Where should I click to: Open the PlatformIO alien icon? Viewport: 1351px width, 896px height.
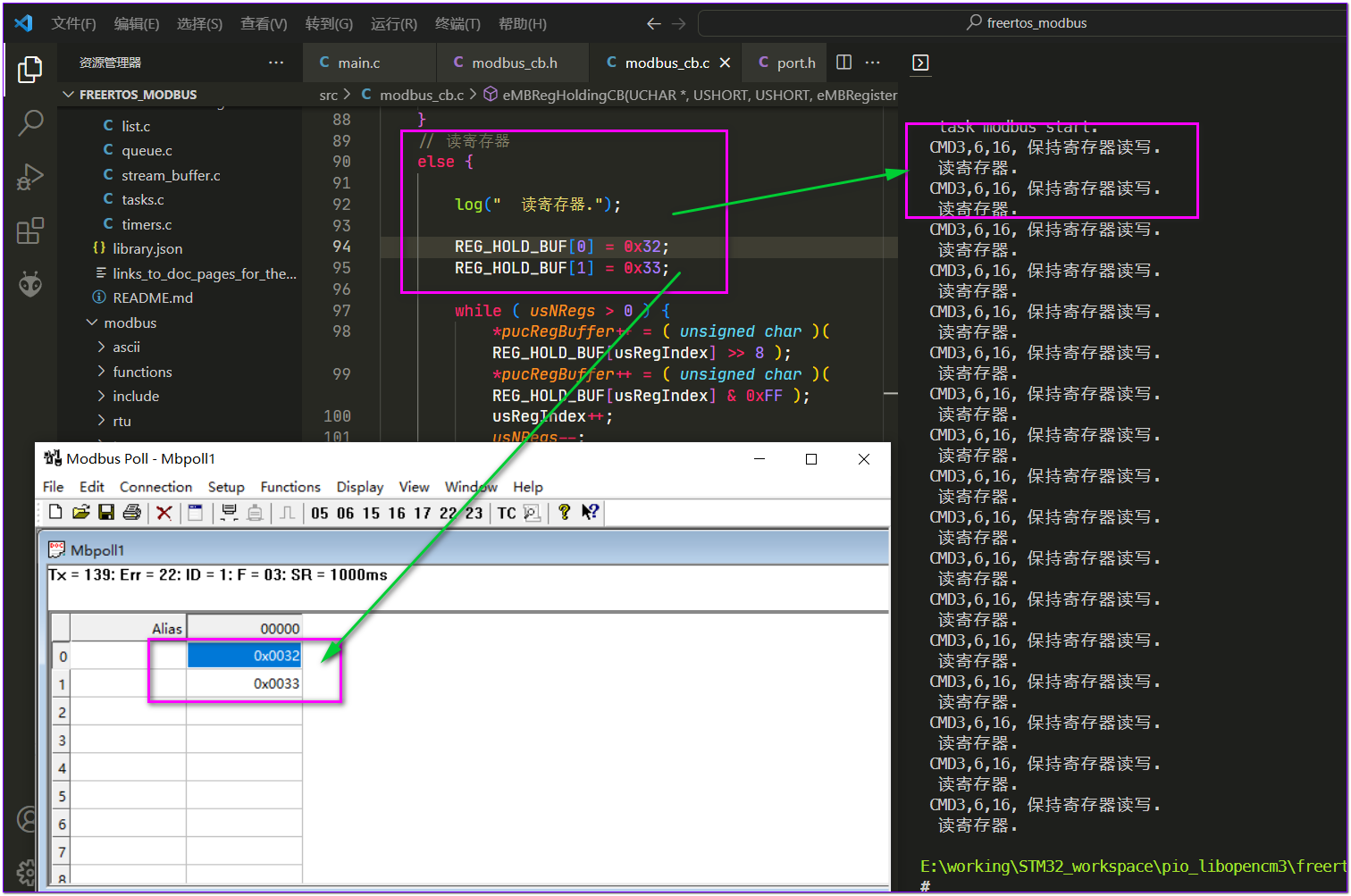(x=30, y=284)
